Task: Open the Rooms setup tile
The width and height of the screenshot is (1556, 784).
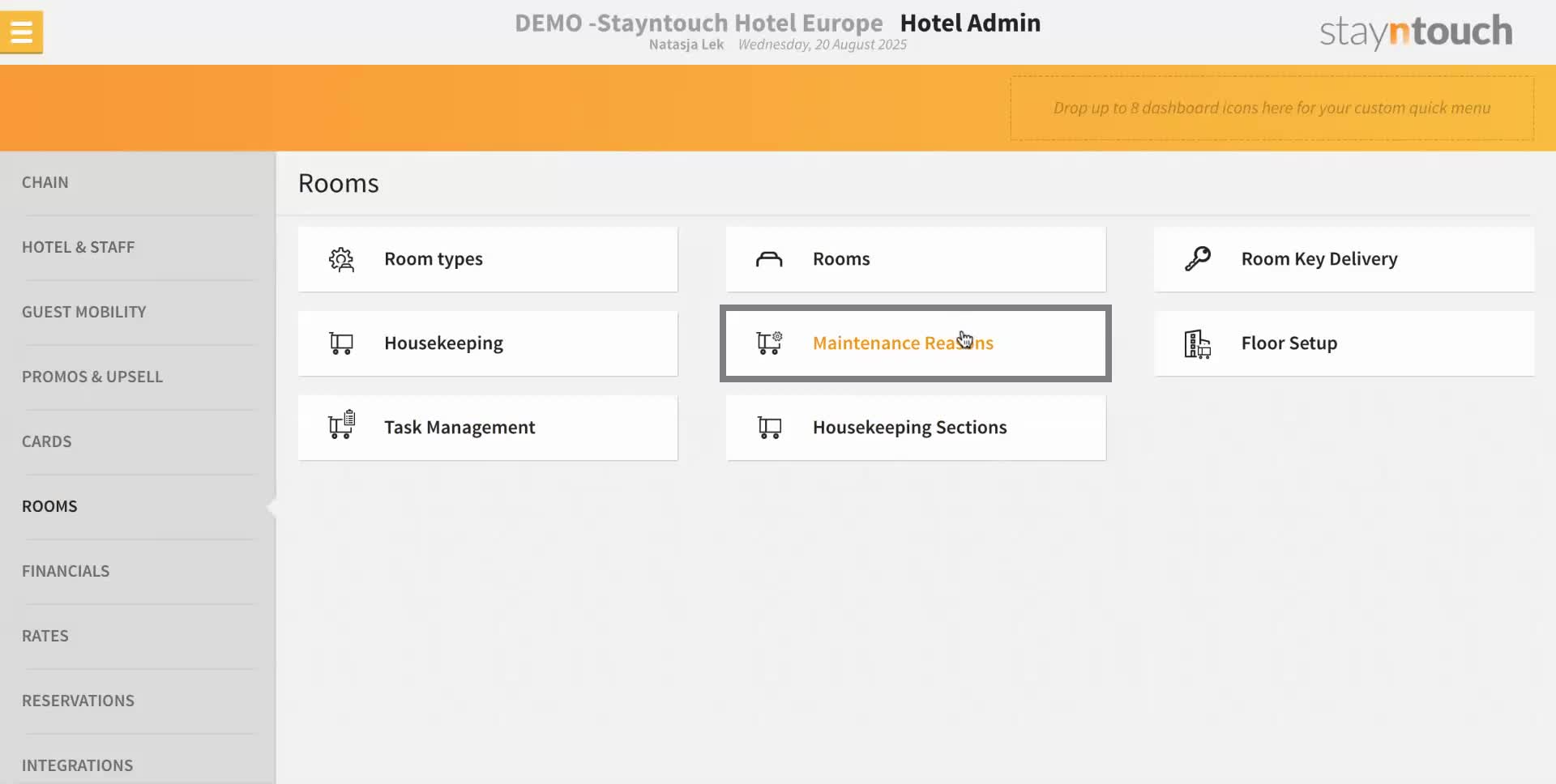Action: 916,259
